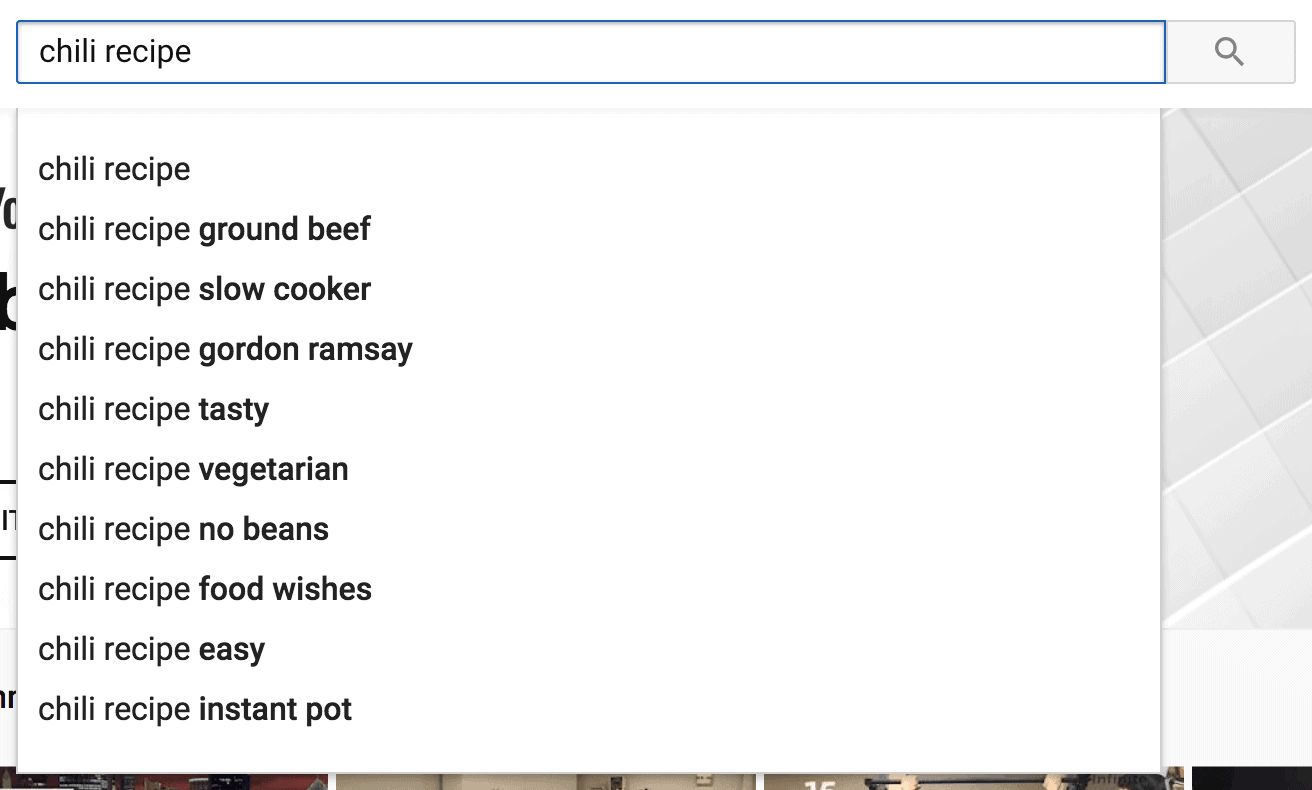Focus the 'chili recipe' search box
The width and height of the screenshot is (1312, 790).
click(x=591, y=52)
